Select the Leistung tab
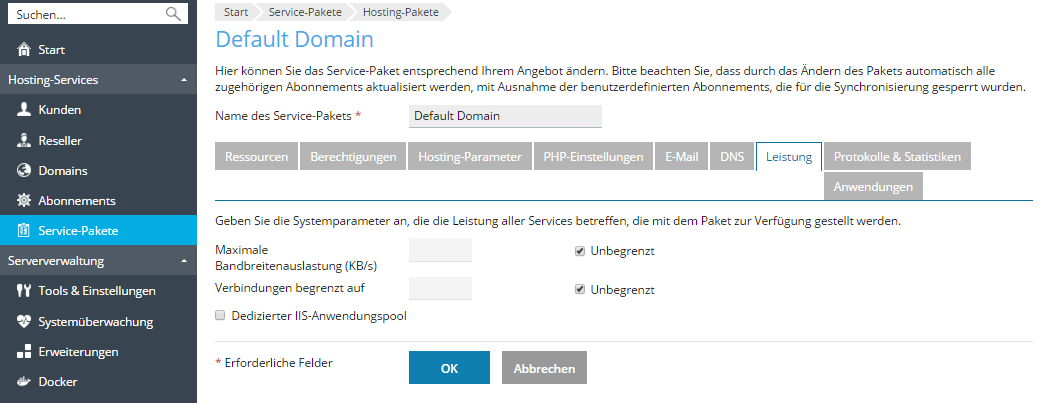 (789, 157)
